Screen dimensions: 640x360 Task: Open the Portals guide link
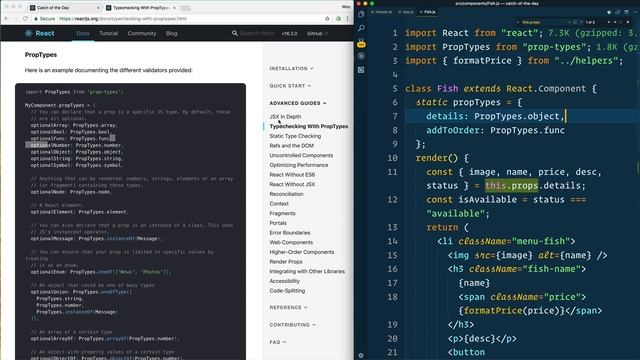pos(278,223)
